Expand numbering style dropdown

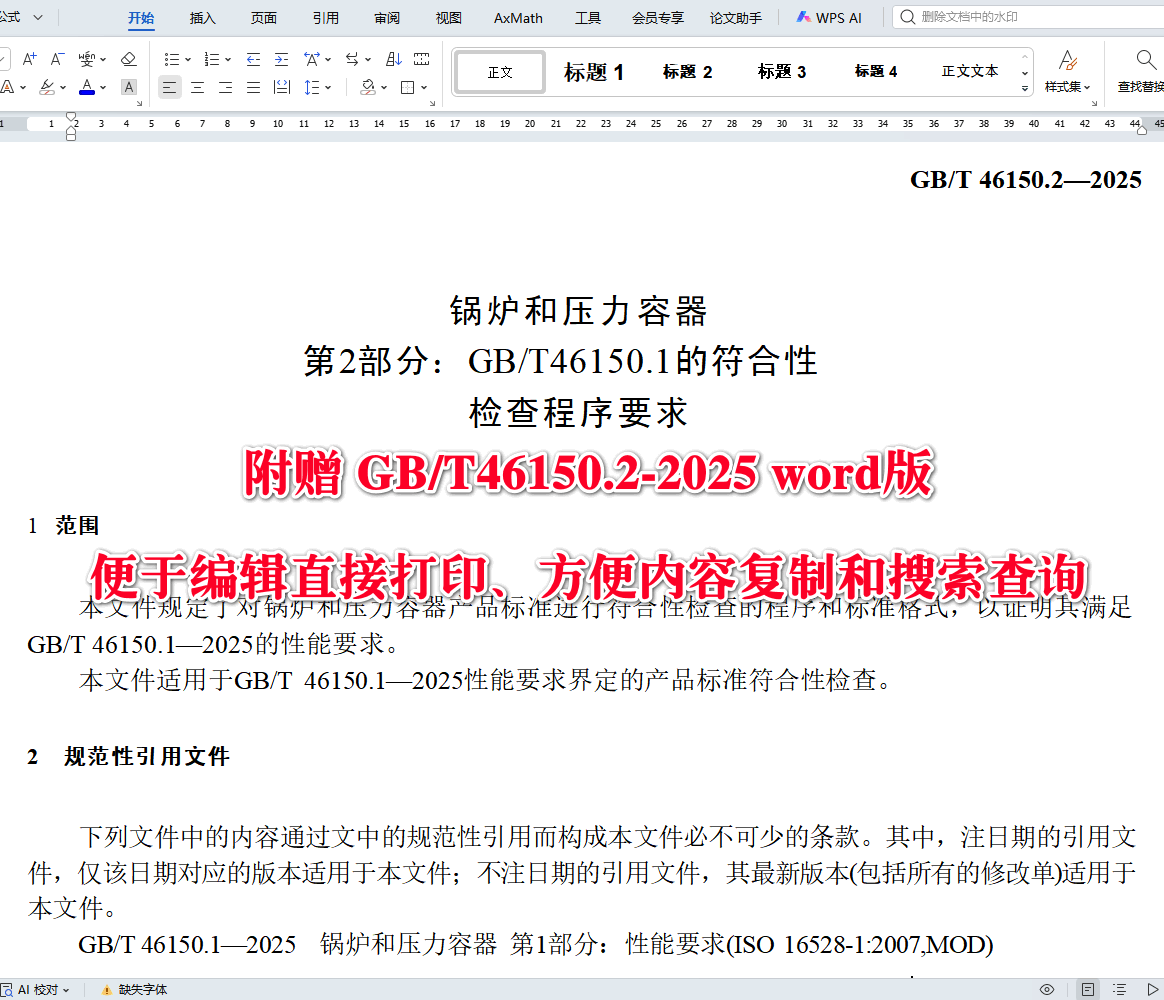point(228,60)
